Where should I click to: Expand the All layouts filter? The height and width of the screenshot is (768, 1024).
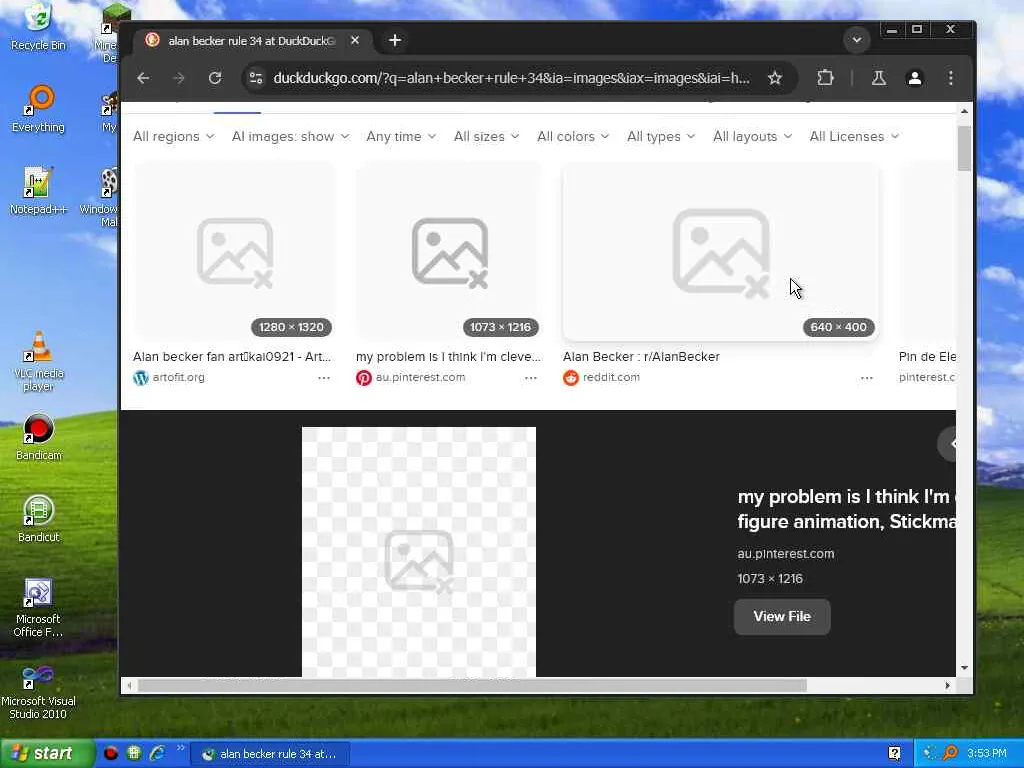[x=752, y=136]
